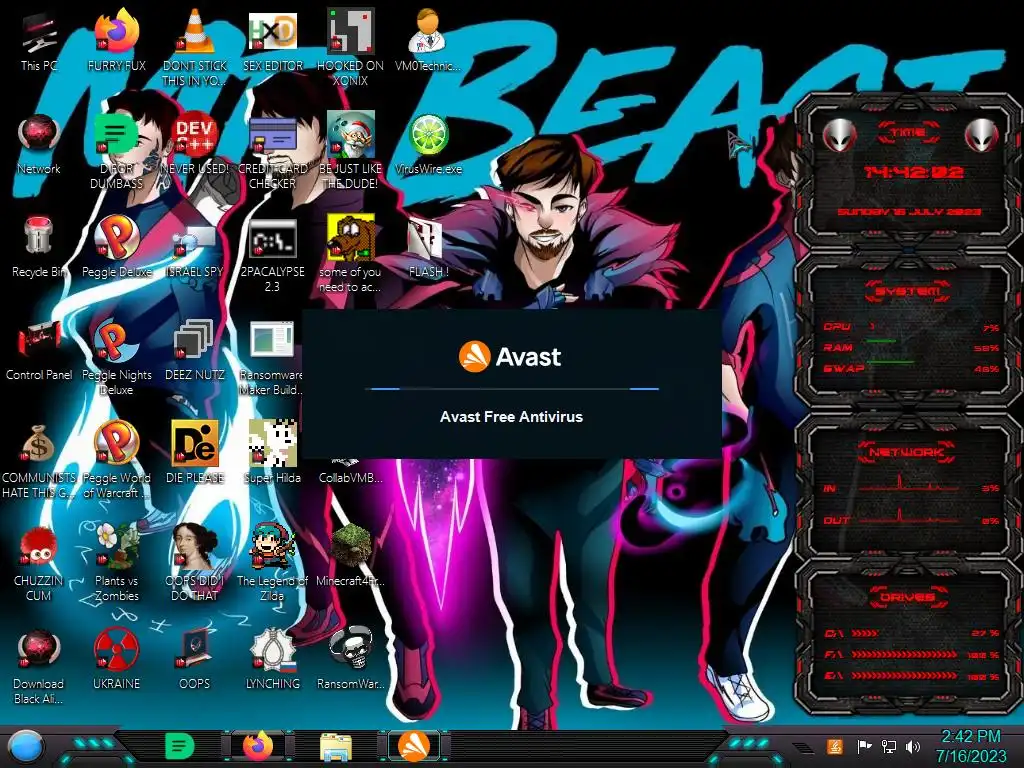Viewport: 1024px width, 768px height.
Task: Click the left alien head in TIME widget
Action: (x=839, y=135)
